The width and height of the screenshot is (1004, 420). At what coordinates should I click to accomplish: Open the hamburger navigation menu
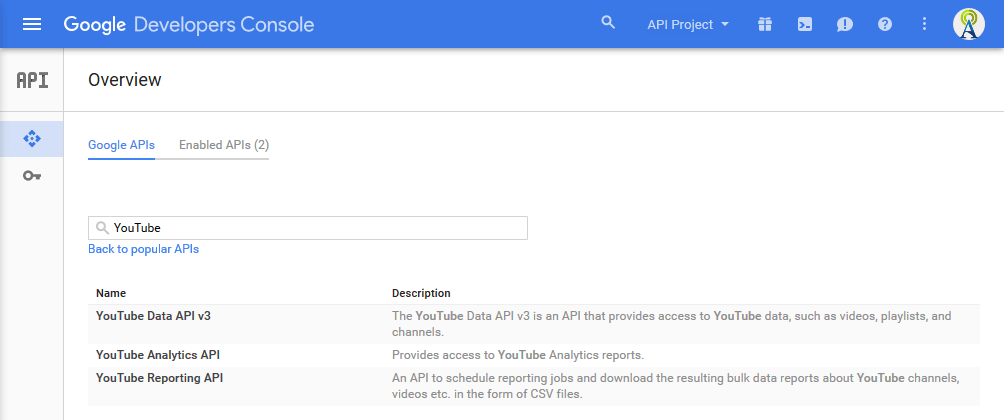tap(31, 24)
